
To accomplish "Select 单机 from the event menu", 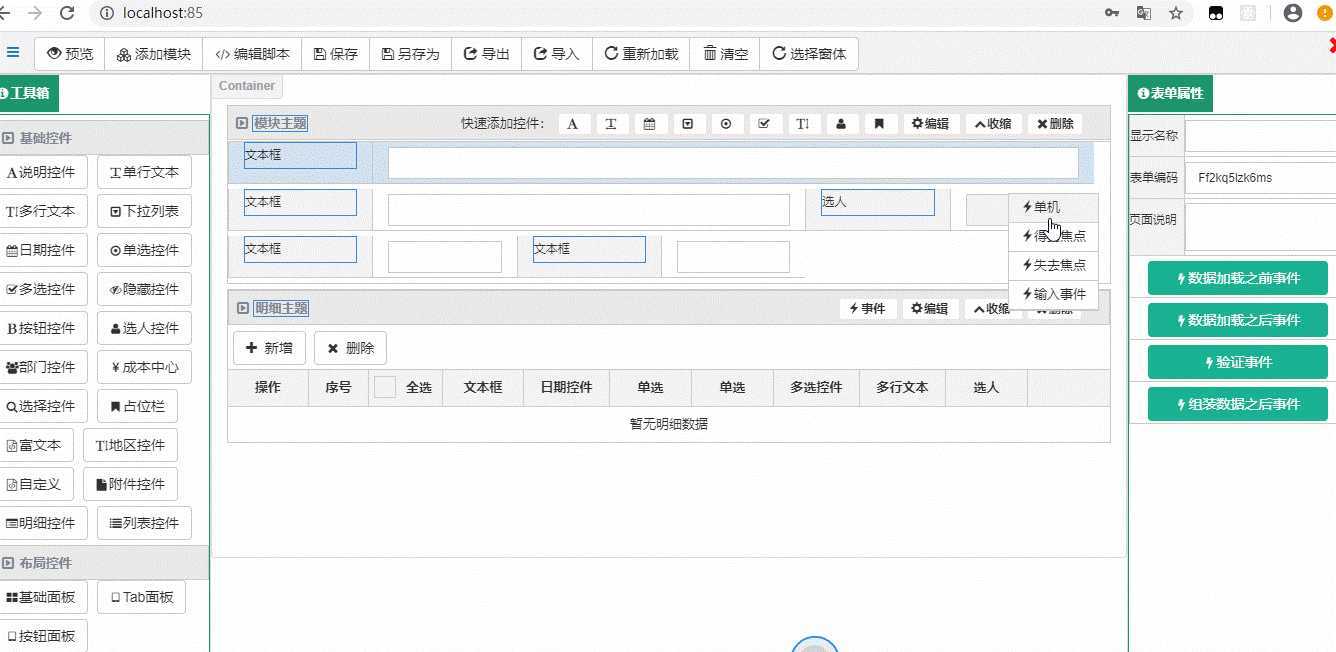I will pos(1053,207).
